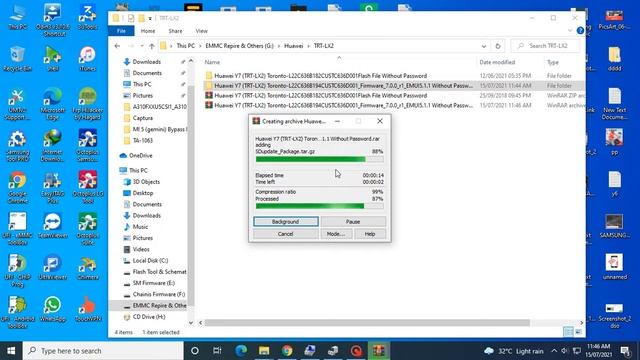This screenshot has height=360, width=640.
Task: Switch to WinRAR taskbar icon
Action: (x=378, y=351)
